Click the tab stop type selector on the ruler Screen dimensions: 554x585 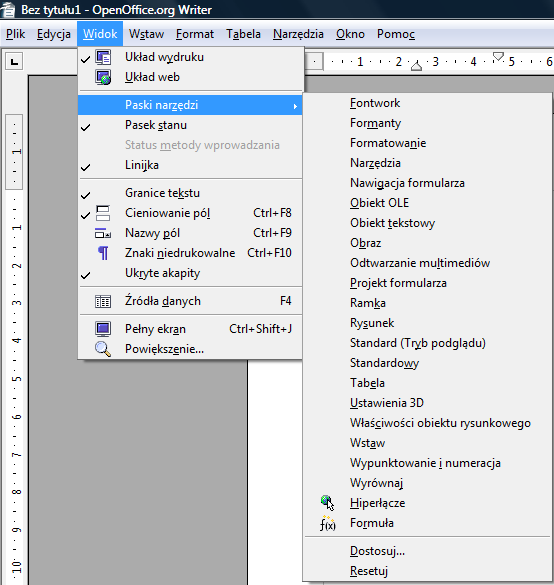coord(14,62)
